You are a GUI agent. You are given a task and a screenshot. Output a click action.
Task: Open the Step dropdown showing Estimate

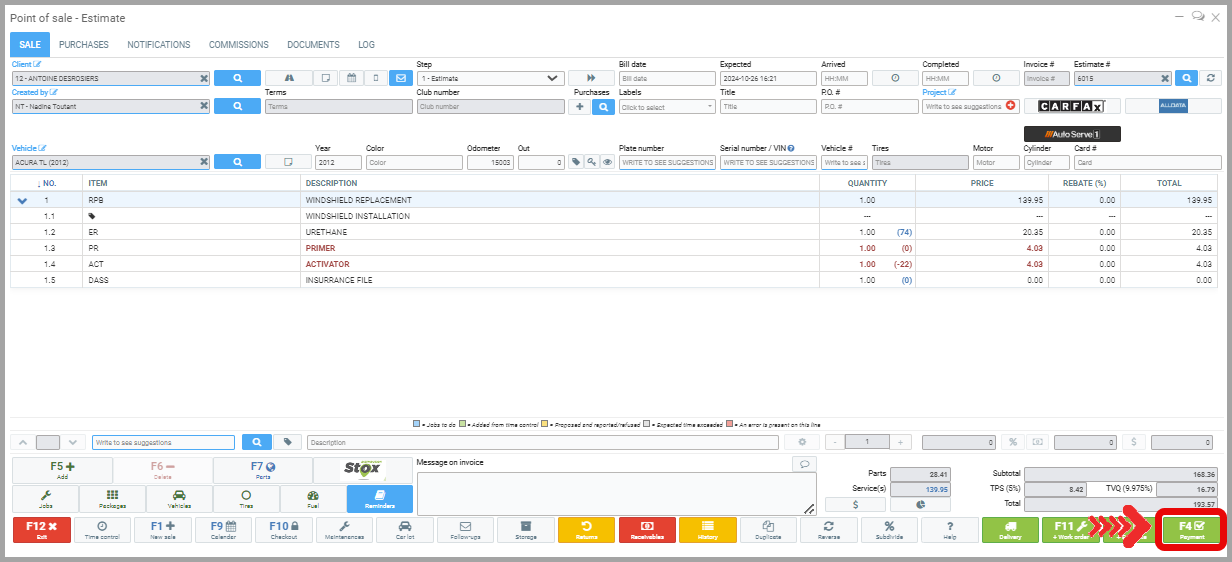pos(490,78)
